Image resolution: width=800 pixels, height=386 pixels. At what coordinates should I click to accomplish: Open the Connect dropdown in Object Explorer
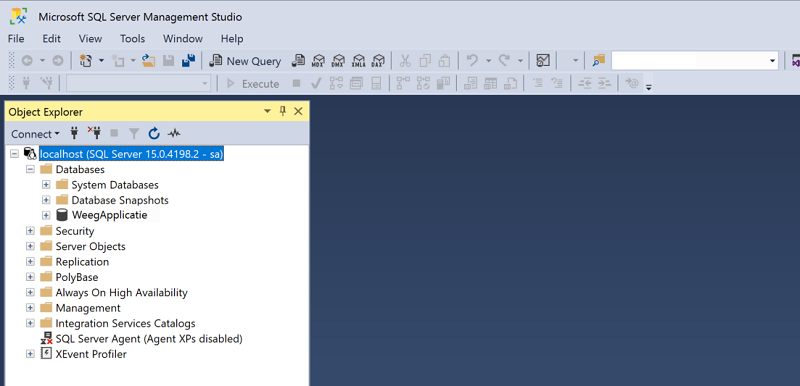(35, 134)
